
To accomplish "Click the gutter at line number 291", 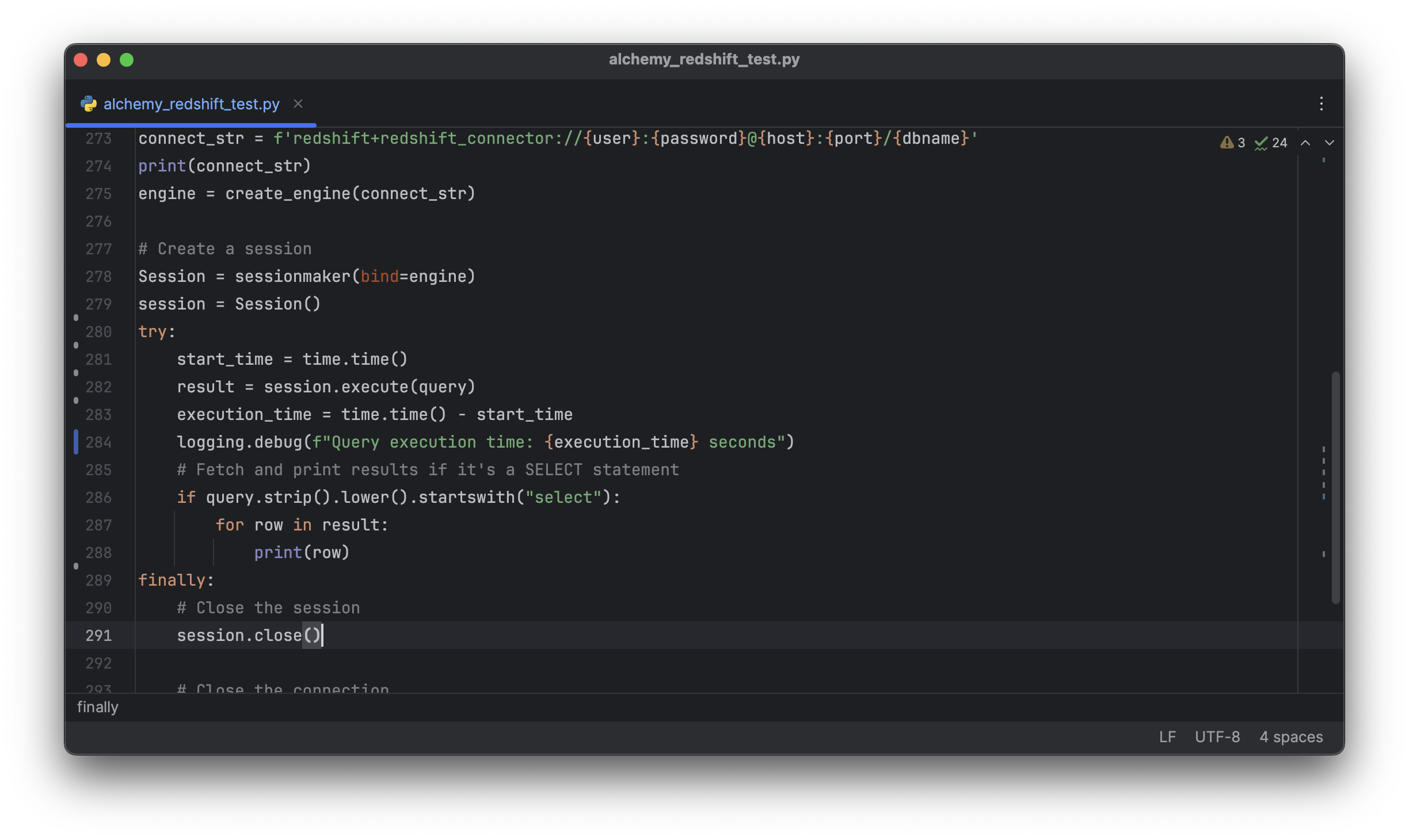I will tap(98, 636).
